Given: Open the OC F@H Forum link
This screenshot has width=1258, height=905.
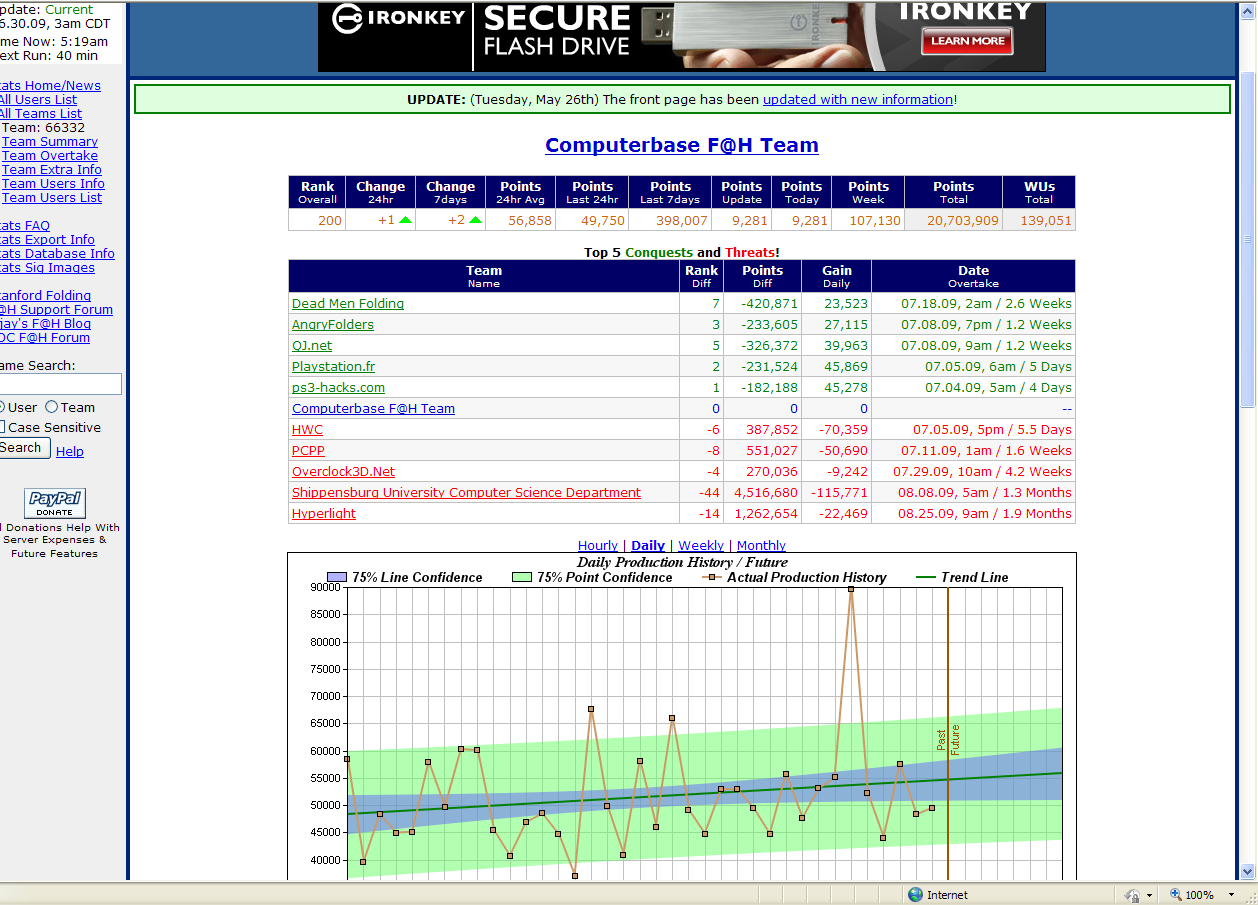Looking at the screenshot, I should point(45,338).
